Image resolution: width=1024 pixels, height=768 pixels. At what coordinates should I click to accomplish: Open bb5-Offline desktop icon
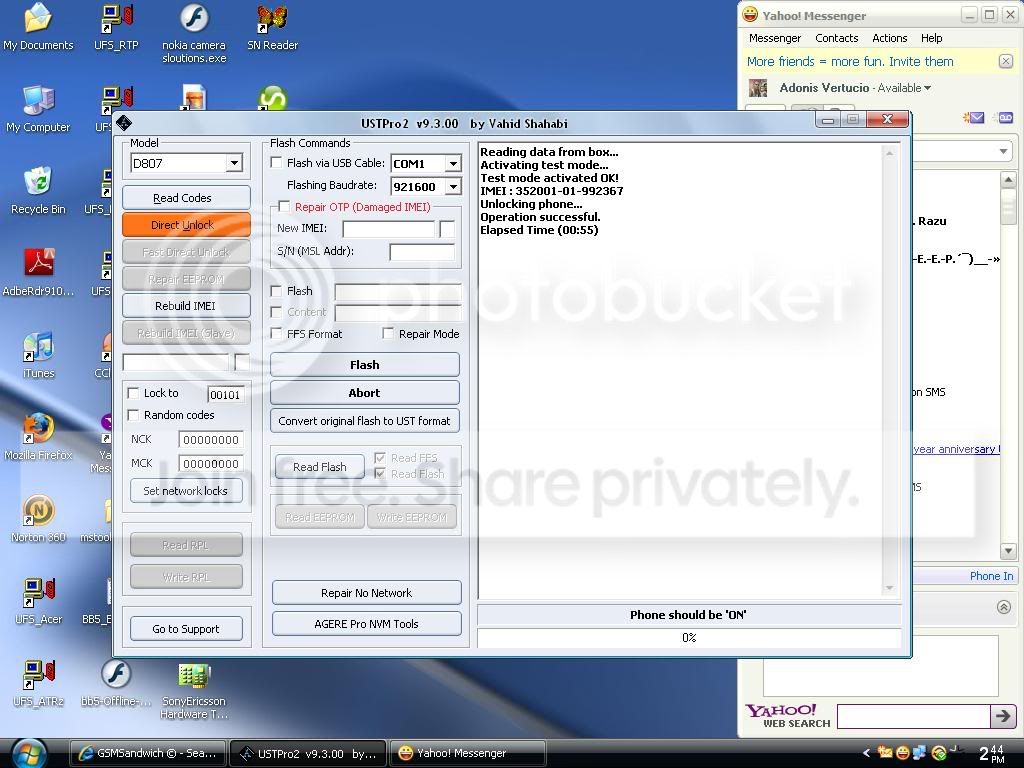click(116, 683)
